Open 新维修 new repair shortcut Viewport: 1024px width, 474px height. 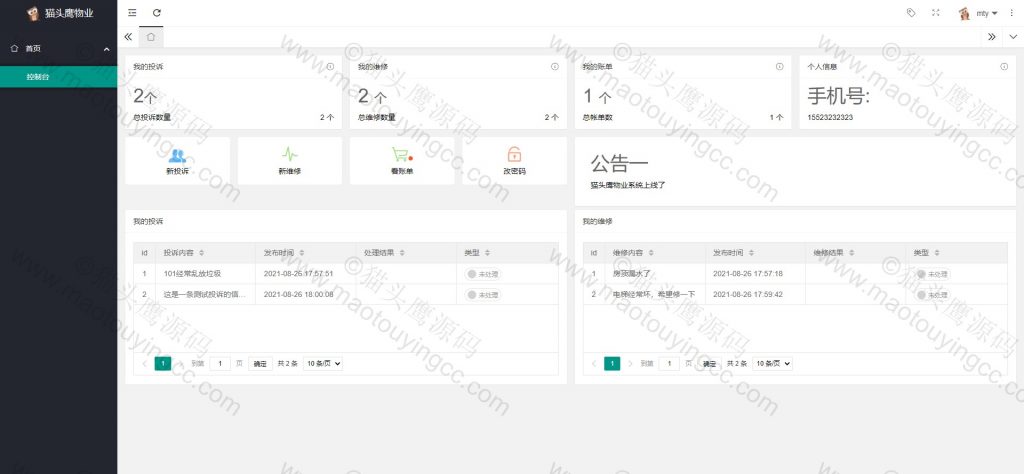click(290, 160)
